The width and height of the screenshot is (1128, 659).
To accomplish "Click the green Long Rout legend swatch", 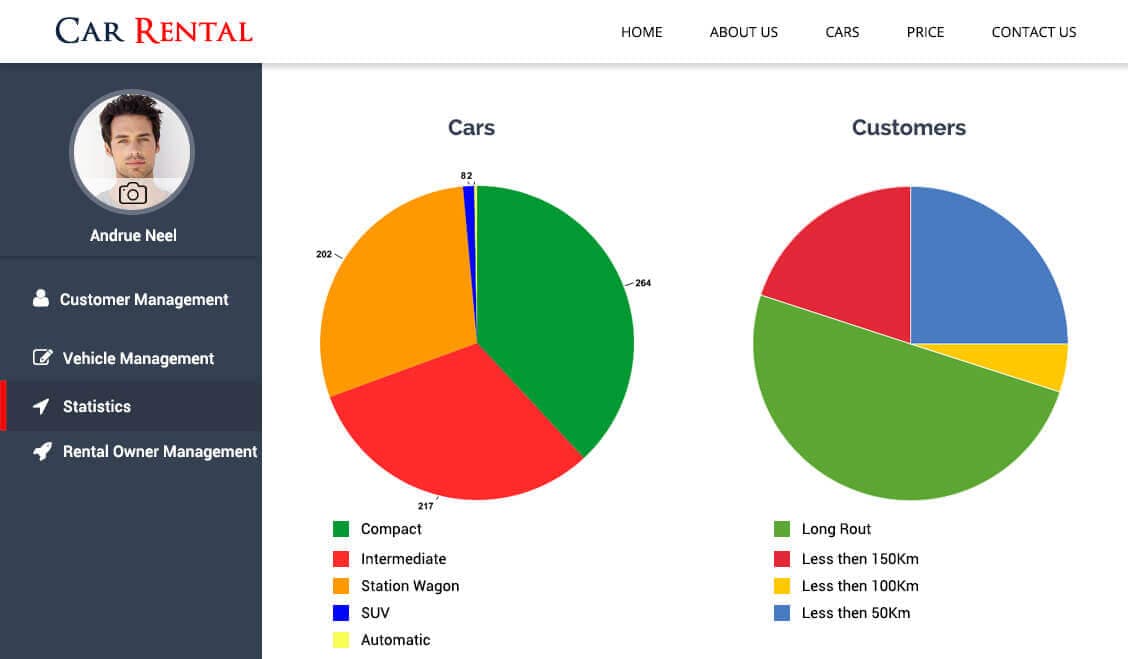I will [x=782, y=529].
